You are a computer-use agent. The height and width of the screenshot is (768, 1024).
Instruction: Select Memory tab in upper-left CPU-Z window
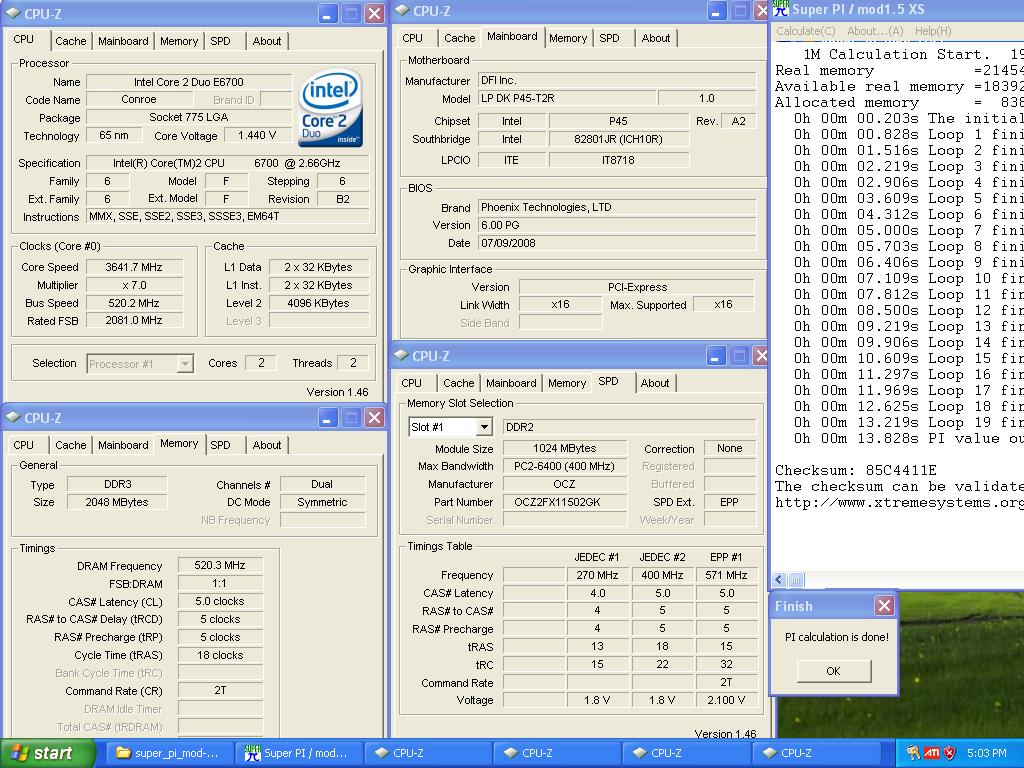(178, 41)
